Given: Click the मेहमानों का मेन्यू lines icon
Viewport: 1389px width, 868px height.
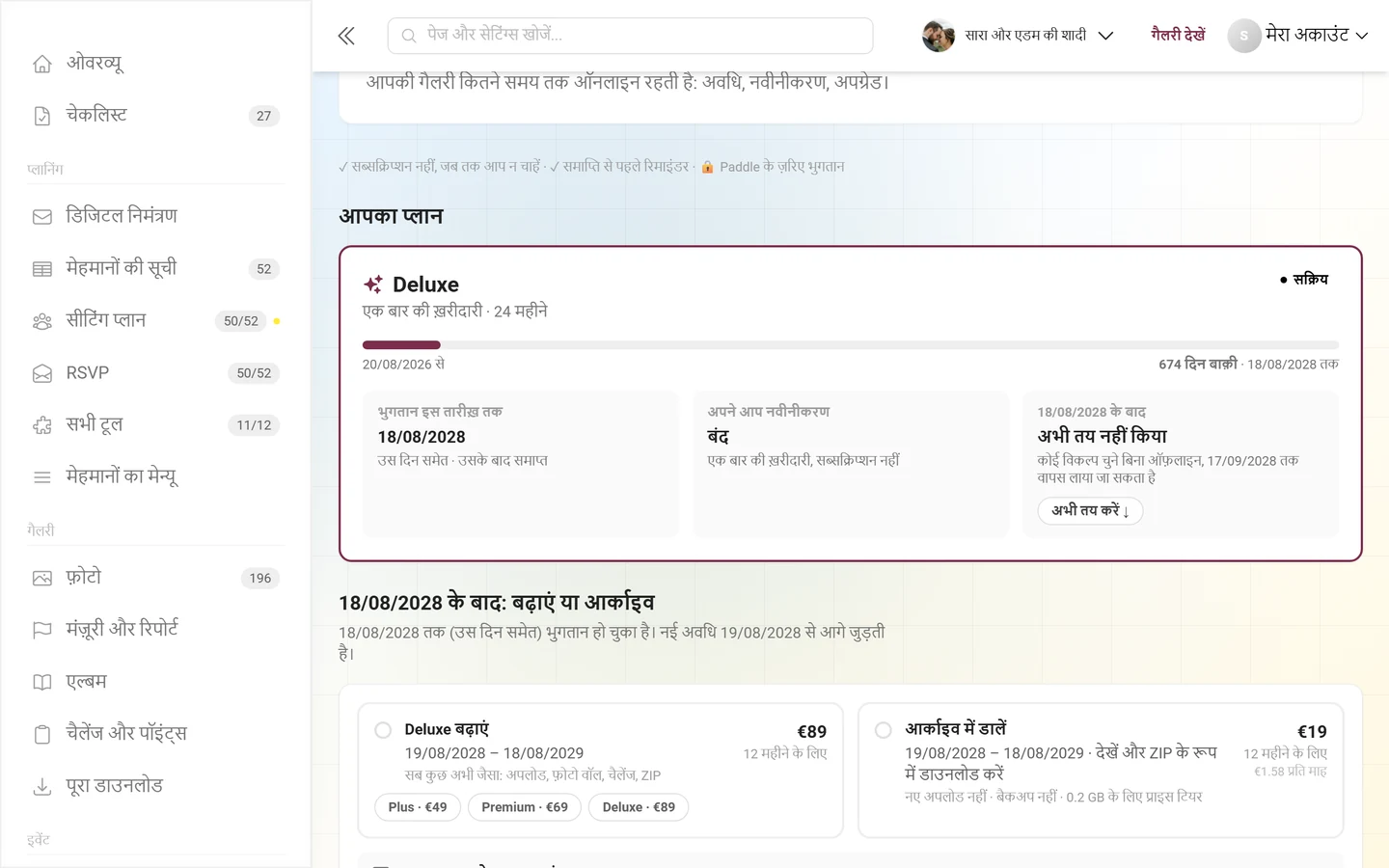Looking at the screenshot, I should [x=42, y=477].
